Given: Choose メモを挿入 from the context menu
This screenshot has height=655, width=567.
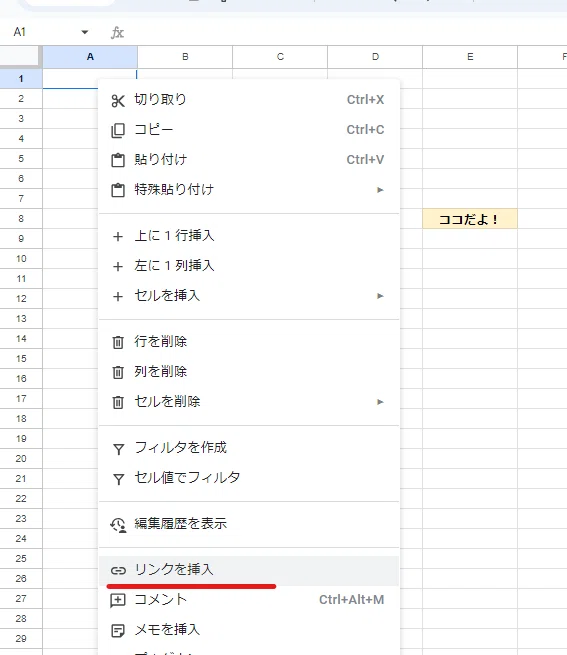Looking at the screenshot, I should pos(249,630).
